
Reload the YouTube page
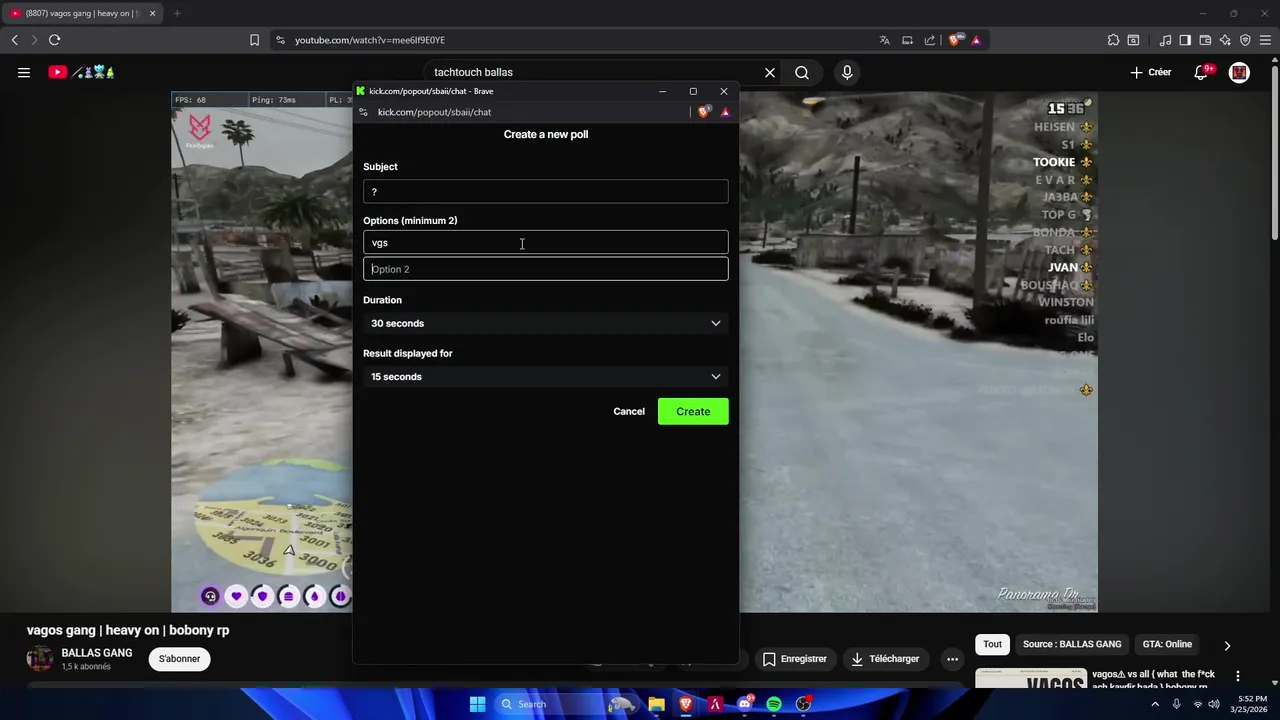pos(54,40)
